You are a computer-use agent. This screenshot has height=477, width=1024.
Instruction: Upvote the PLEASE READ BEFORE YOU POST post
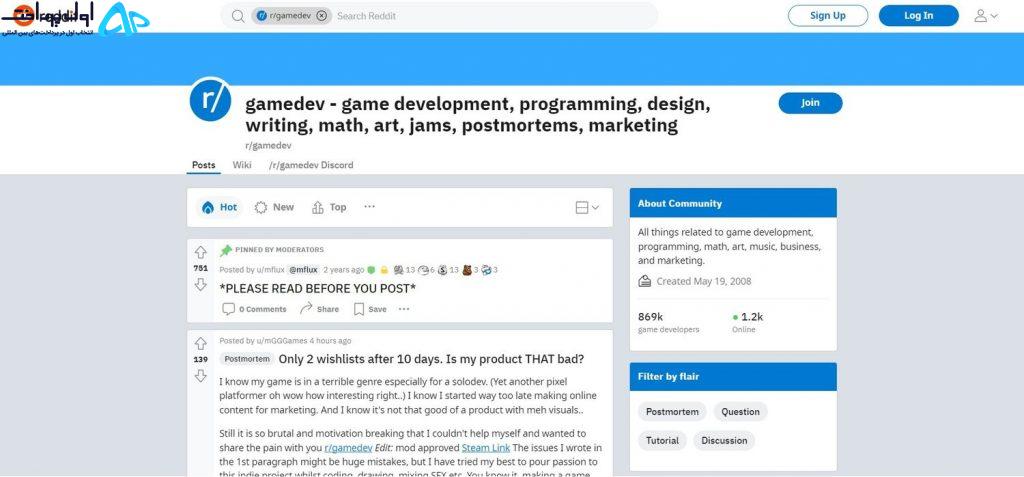(200, 252)
